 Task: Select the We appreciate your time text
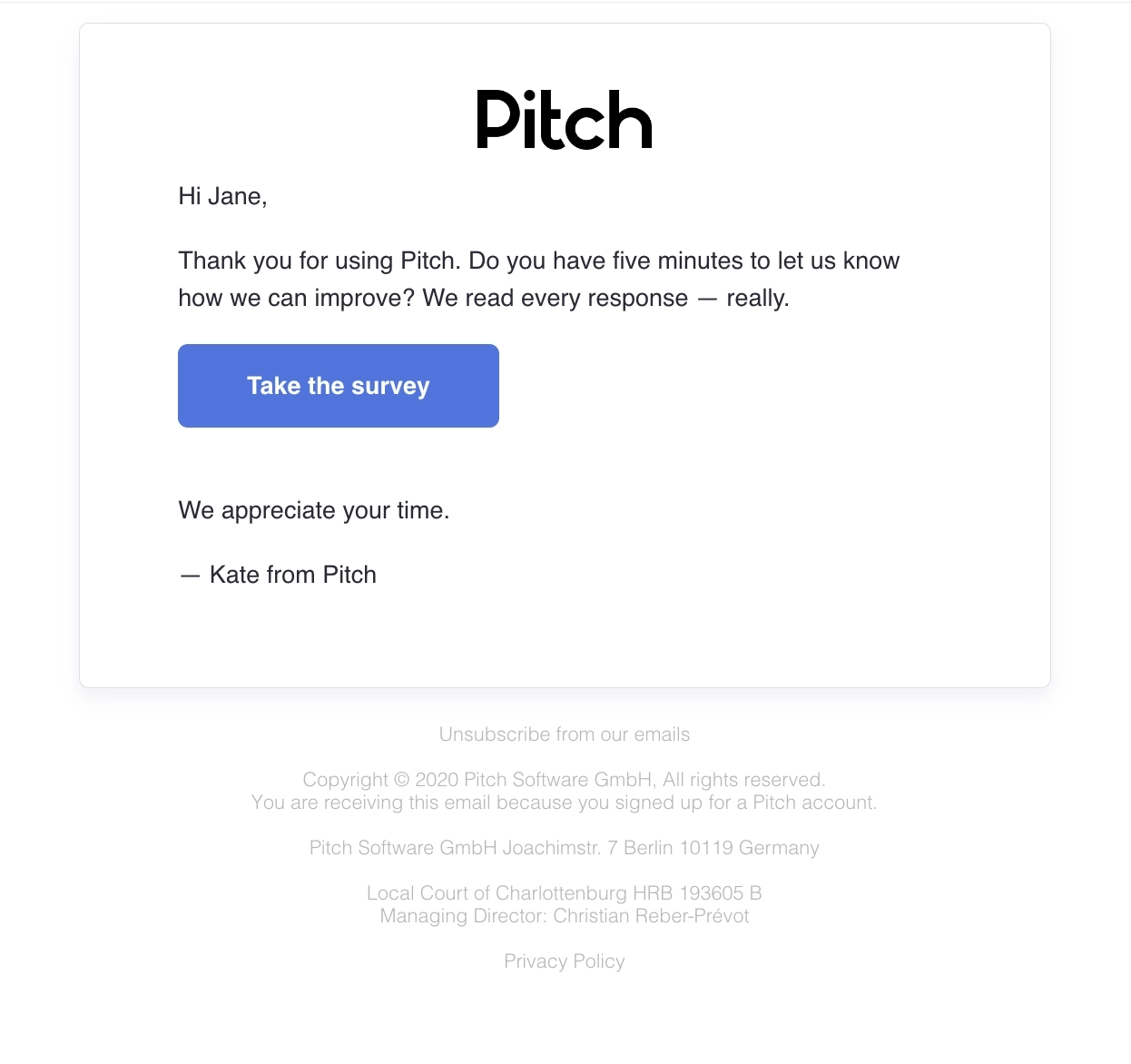pyautogui.click(x=313, y=510)
